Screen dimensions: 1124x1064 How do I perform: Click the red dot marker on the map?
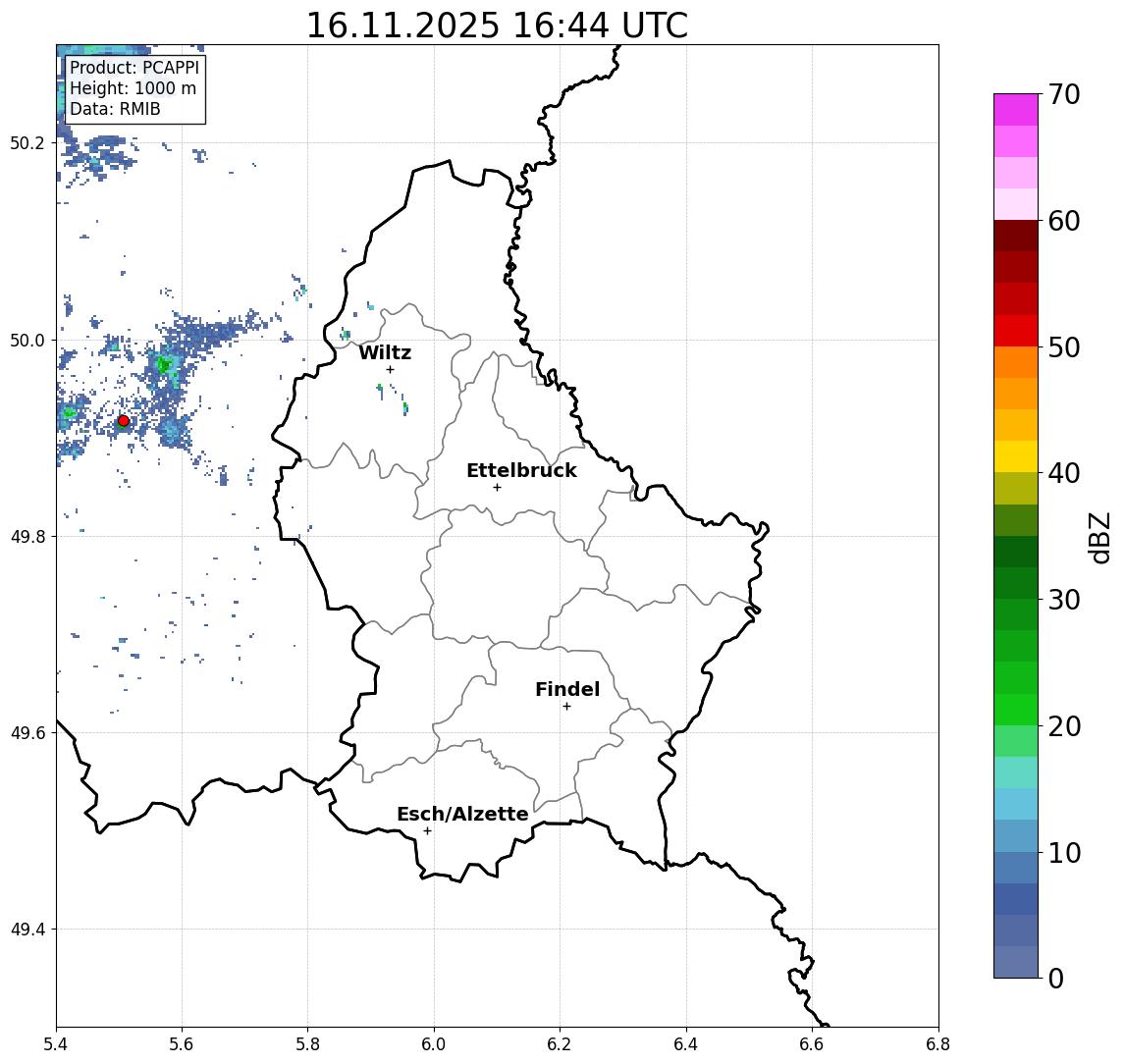tap(124, 421)
